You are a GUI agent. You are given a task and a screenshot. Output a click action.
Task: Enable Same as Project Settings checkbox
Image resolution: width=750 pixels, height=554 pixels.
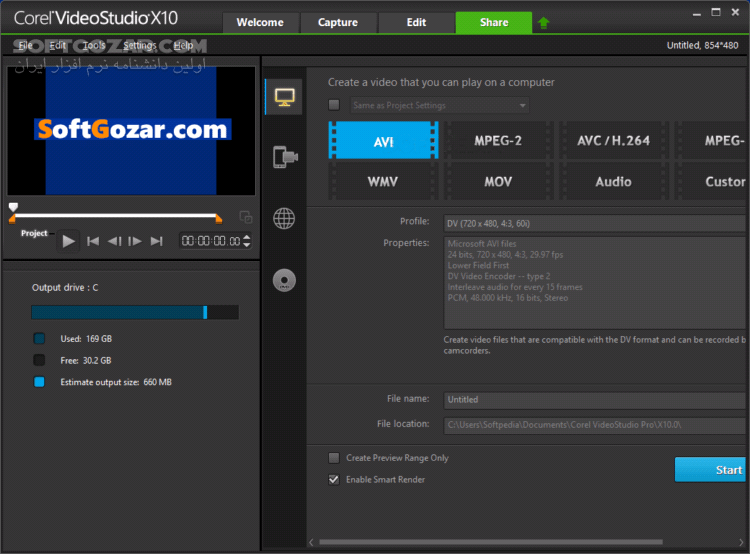point(334,105)
